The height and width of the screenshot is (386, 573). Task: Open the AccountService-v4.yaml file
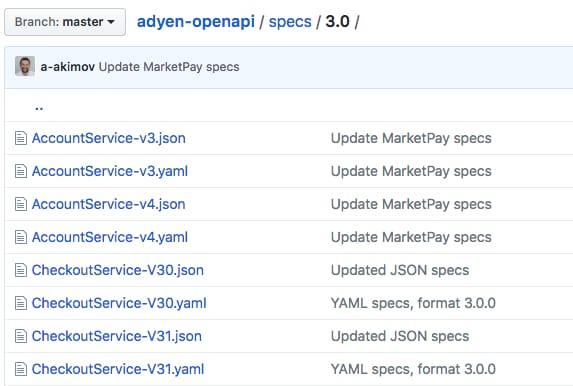tap(110, 237)
